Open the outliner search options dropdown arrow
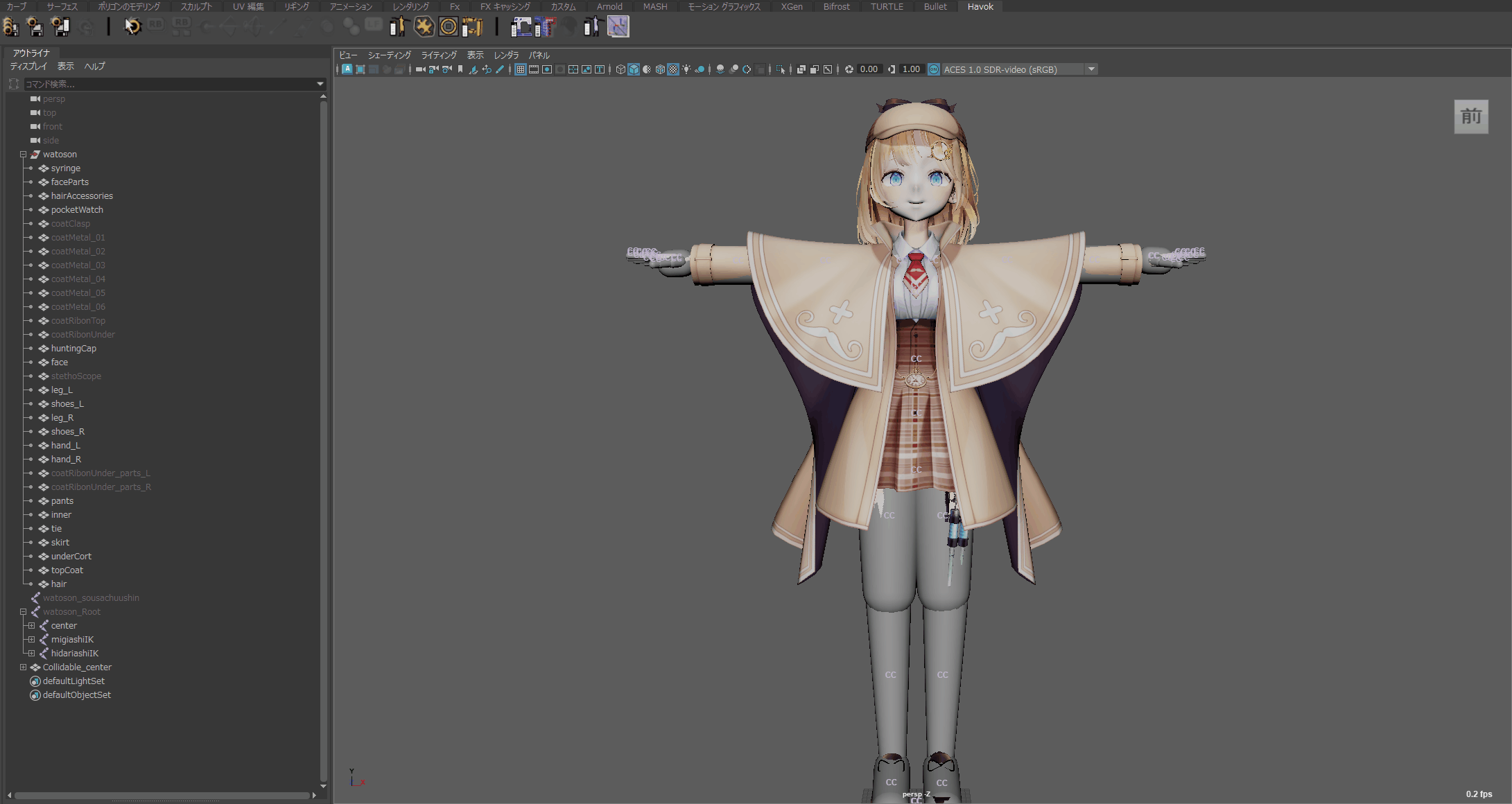Image resolution: width=1512 pixels, height=804 pixels. [x=320, y=84]
